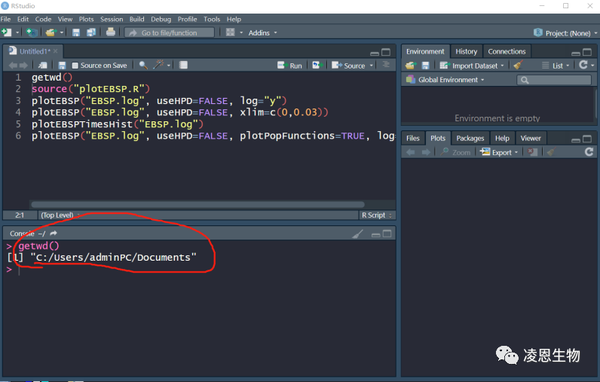Clear all plots with the Plots broom icon
The height and width of the screenshot is (382, 600).
coord(551,152)
